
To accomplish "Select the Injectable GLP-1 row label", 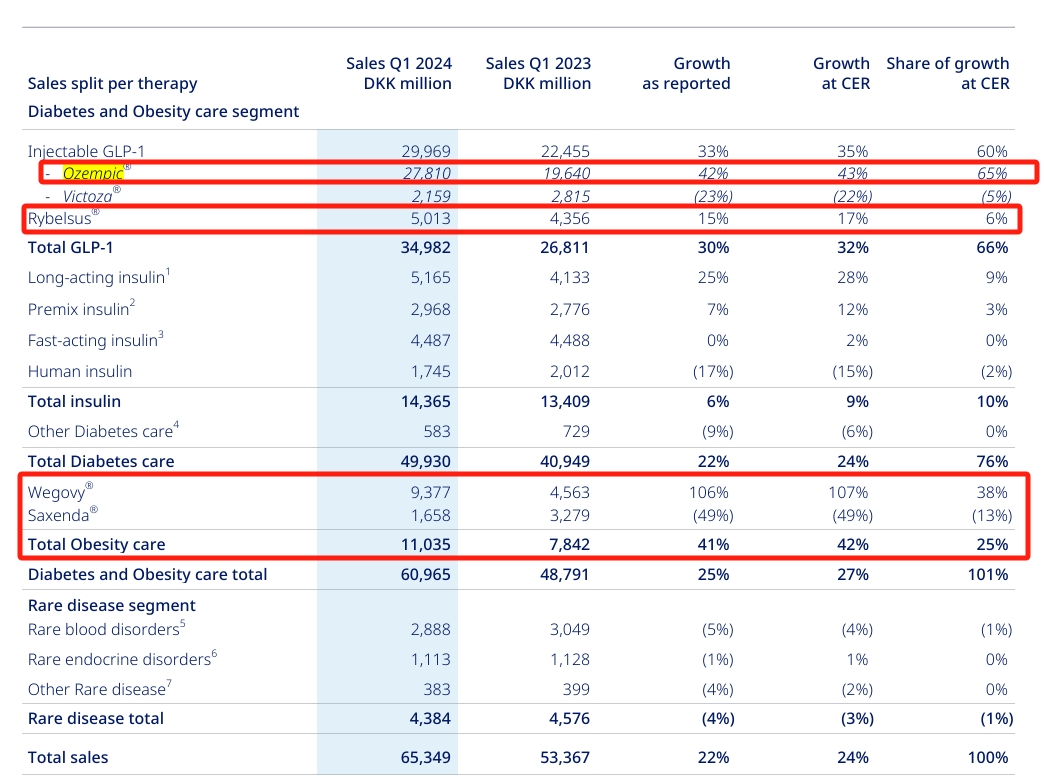I will pyautogui.click(x=86, y=151).
